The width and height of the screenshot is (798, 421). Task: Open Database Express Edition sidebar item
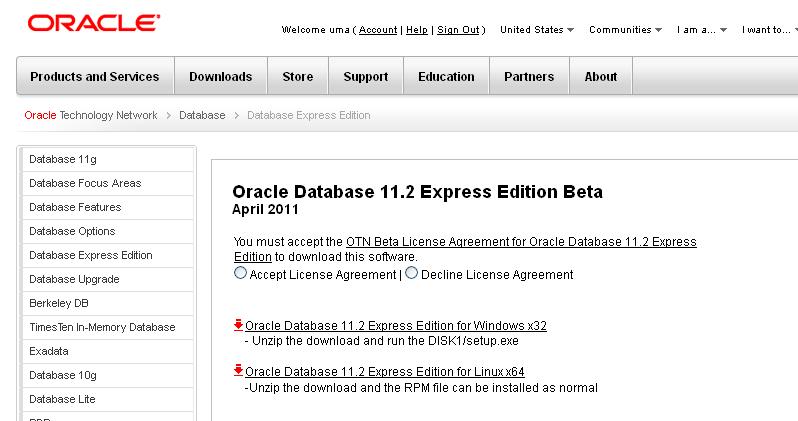pyautogui.click(x=91, y=255)
